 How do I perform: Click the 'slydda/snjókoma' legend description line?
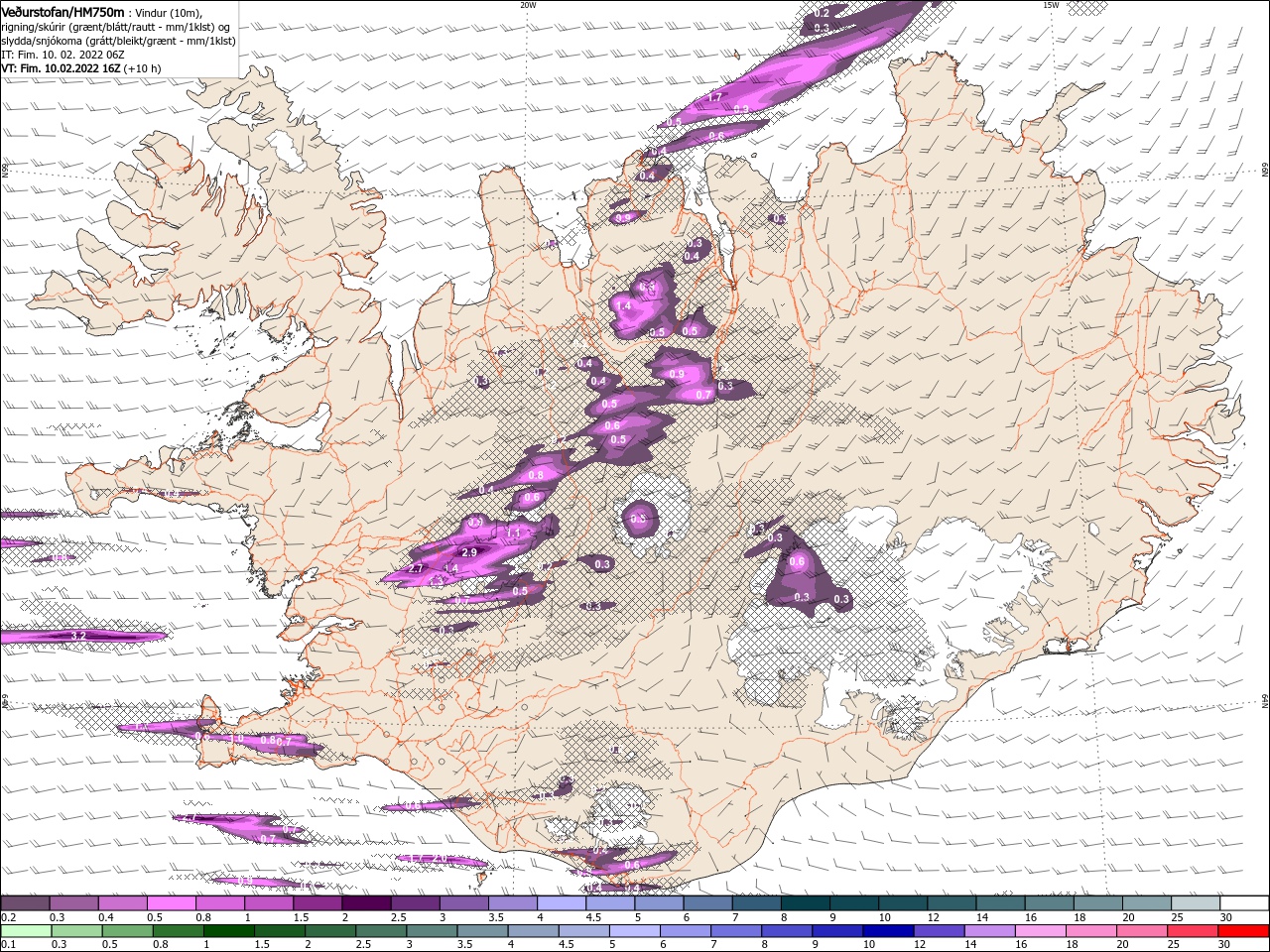tap(118, 41)
